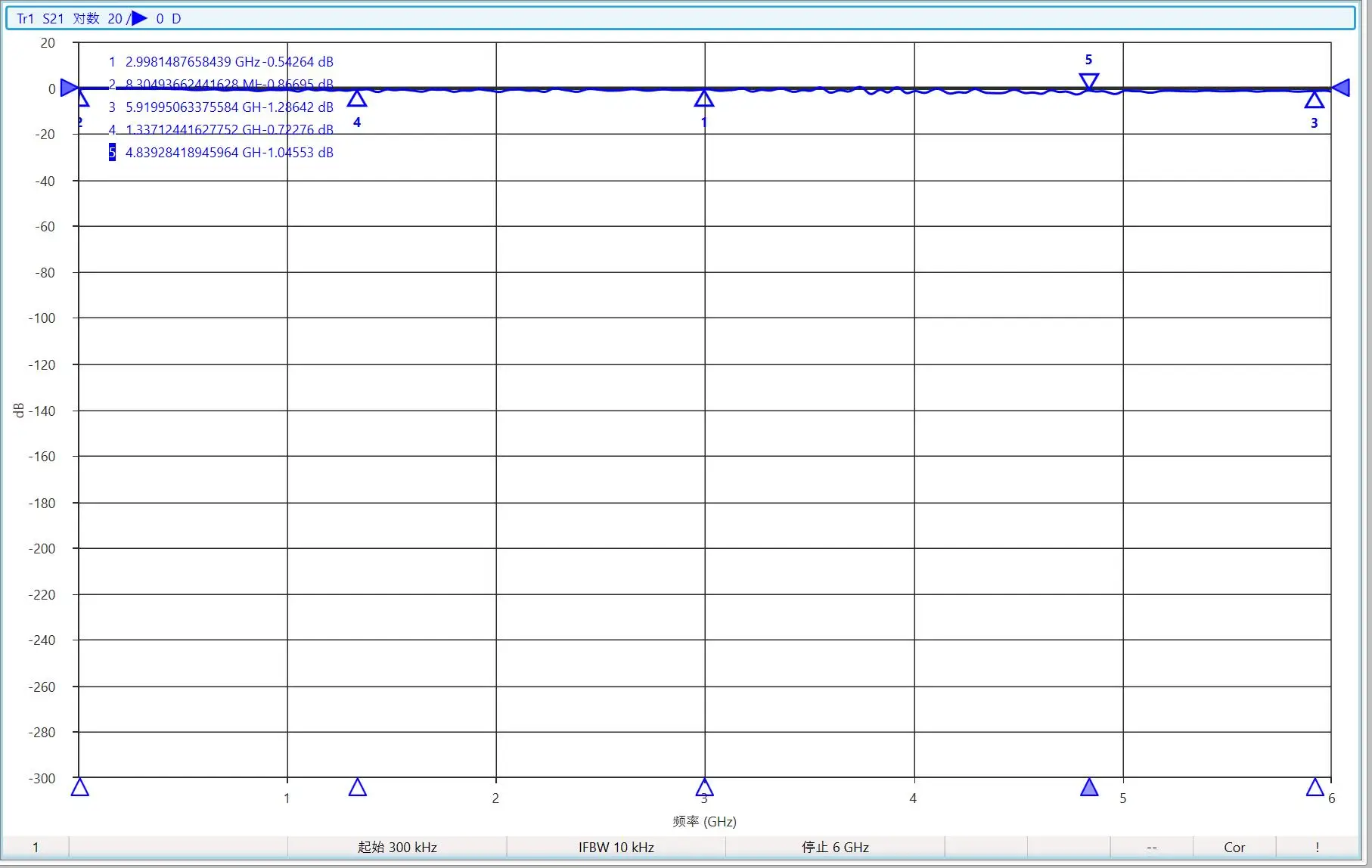Click the left reference level arrow
The image size is (1372, 868).
tap(69, 88)
